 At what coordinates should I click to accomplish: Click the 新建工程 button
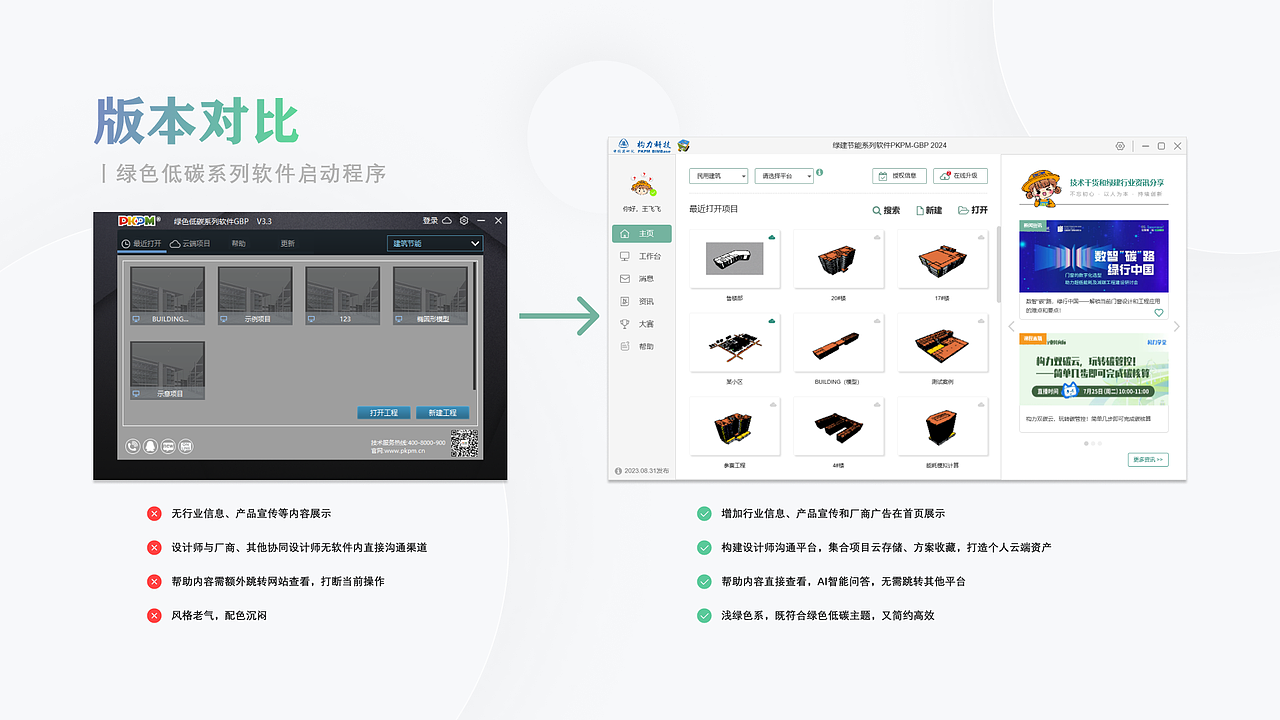pyautogui.click(x=441, y=412)
